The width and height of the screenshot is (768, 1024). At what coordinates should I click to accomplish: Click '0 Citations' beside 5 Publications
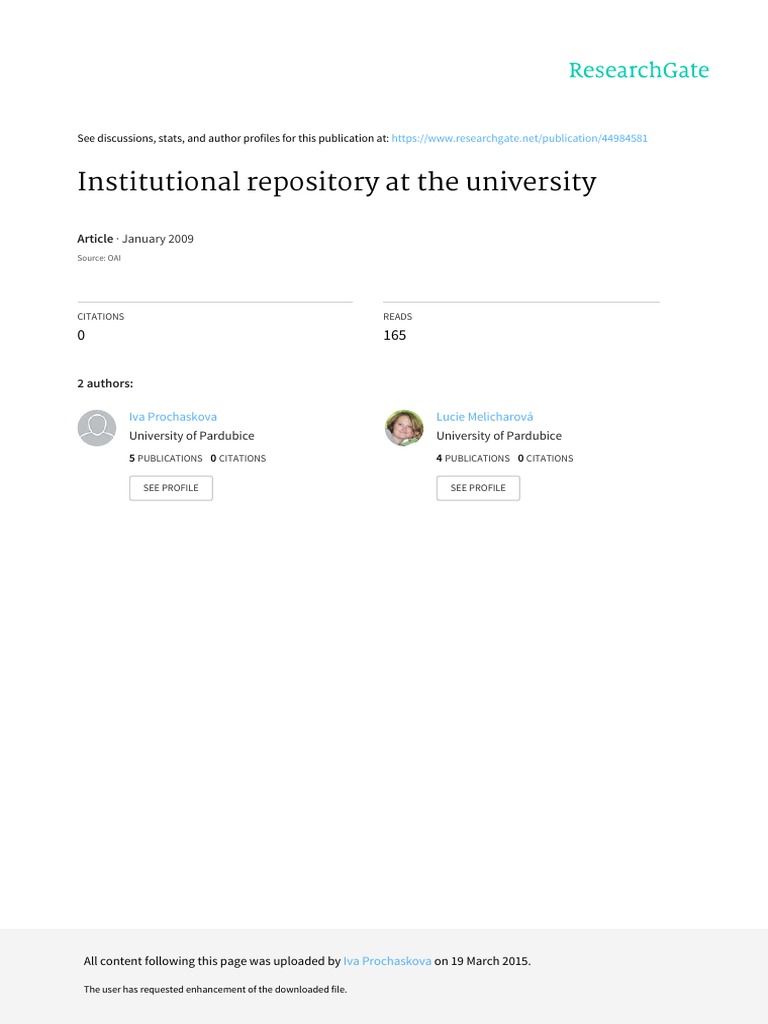(x=238, y=458)
